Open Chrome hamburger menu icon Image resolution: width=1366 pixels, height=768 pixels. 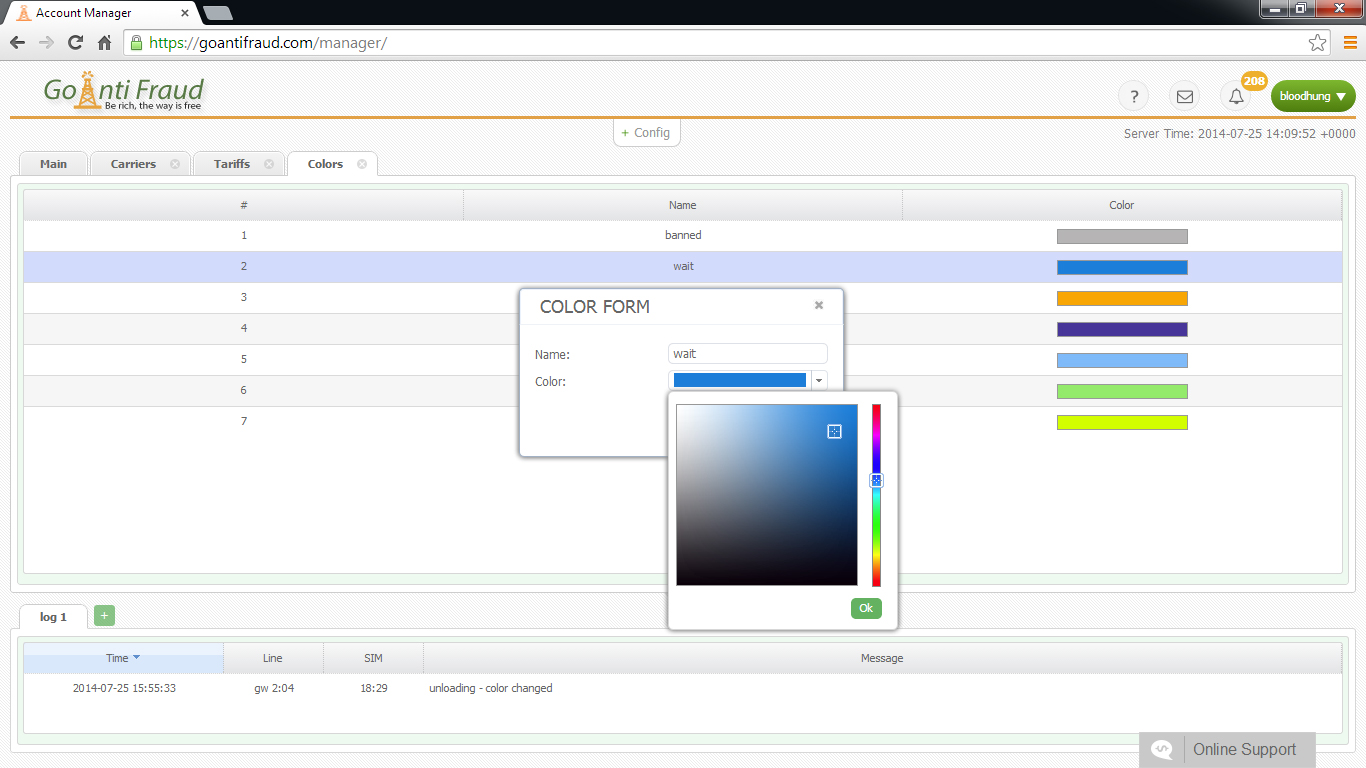(x=1350, y=43)
